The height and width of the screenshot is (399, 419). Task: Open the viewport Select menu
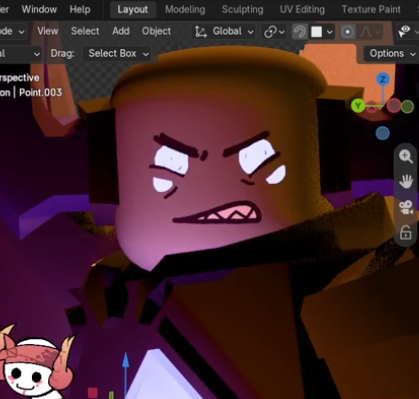tap(85, 31)
